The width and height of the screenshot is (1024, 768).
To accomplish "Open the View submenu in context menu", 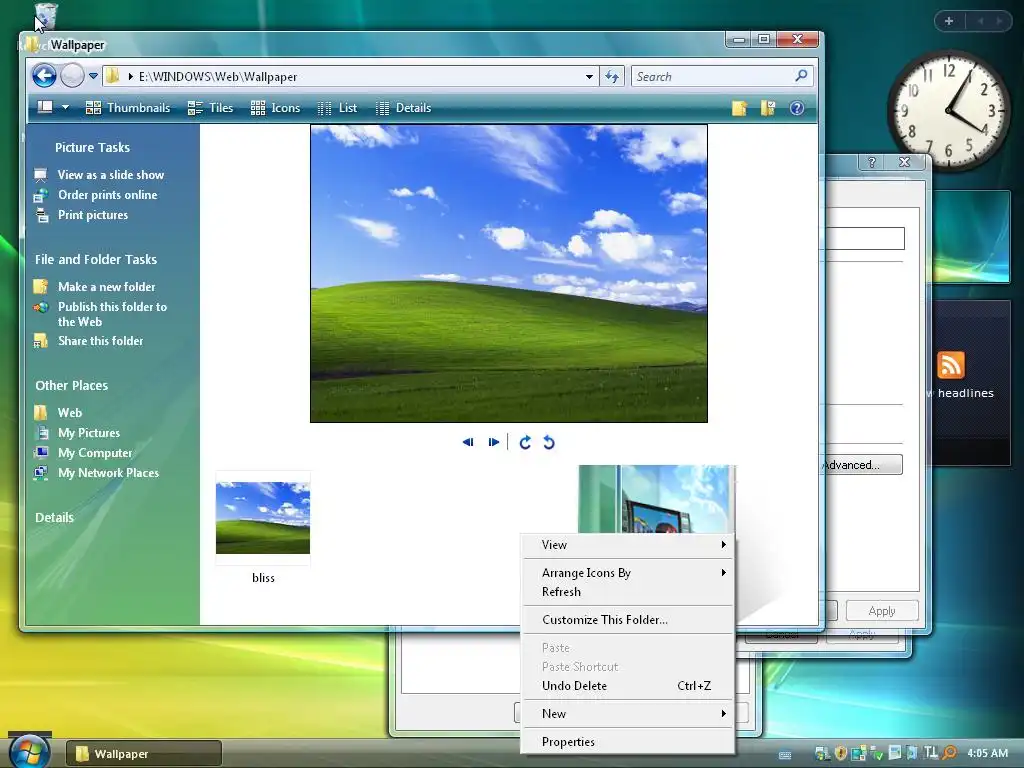I will pos(628,545).
